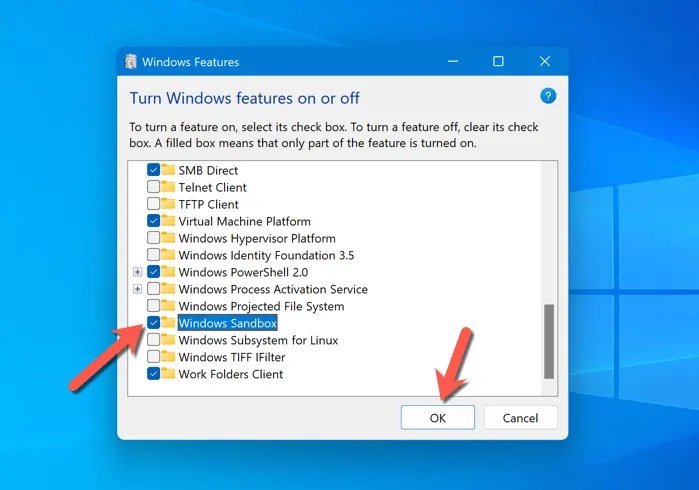Expand Windows Process Activation Service node
The width and height of the screenshot is (699, 490).
137,289
